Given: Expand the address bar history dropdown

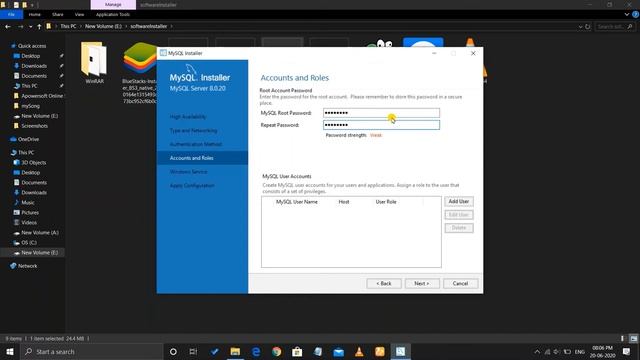Looking at the screenshot, I should coord(580,27).
